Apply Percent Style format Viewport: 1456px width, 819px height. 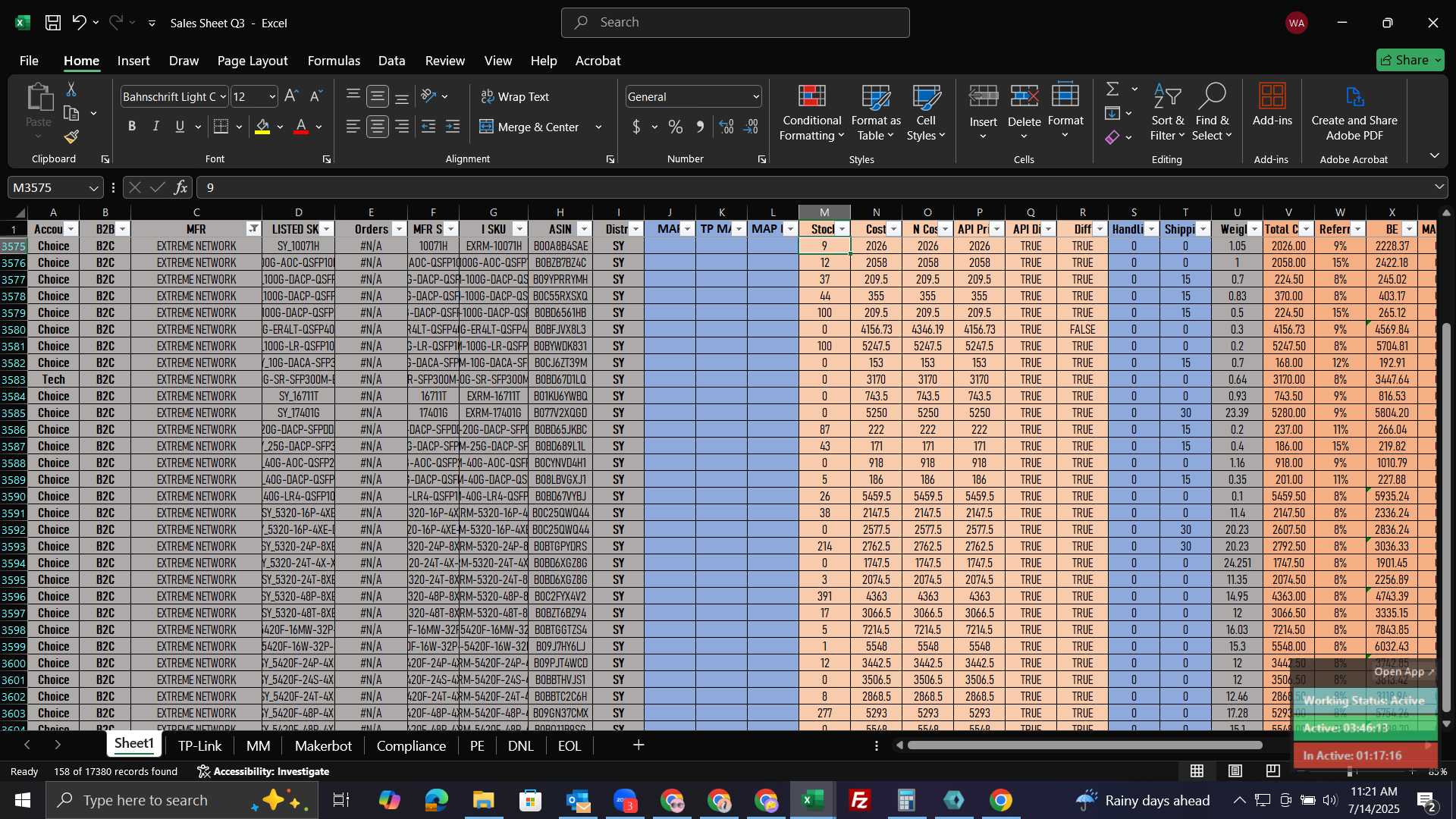tap(675, 127)
